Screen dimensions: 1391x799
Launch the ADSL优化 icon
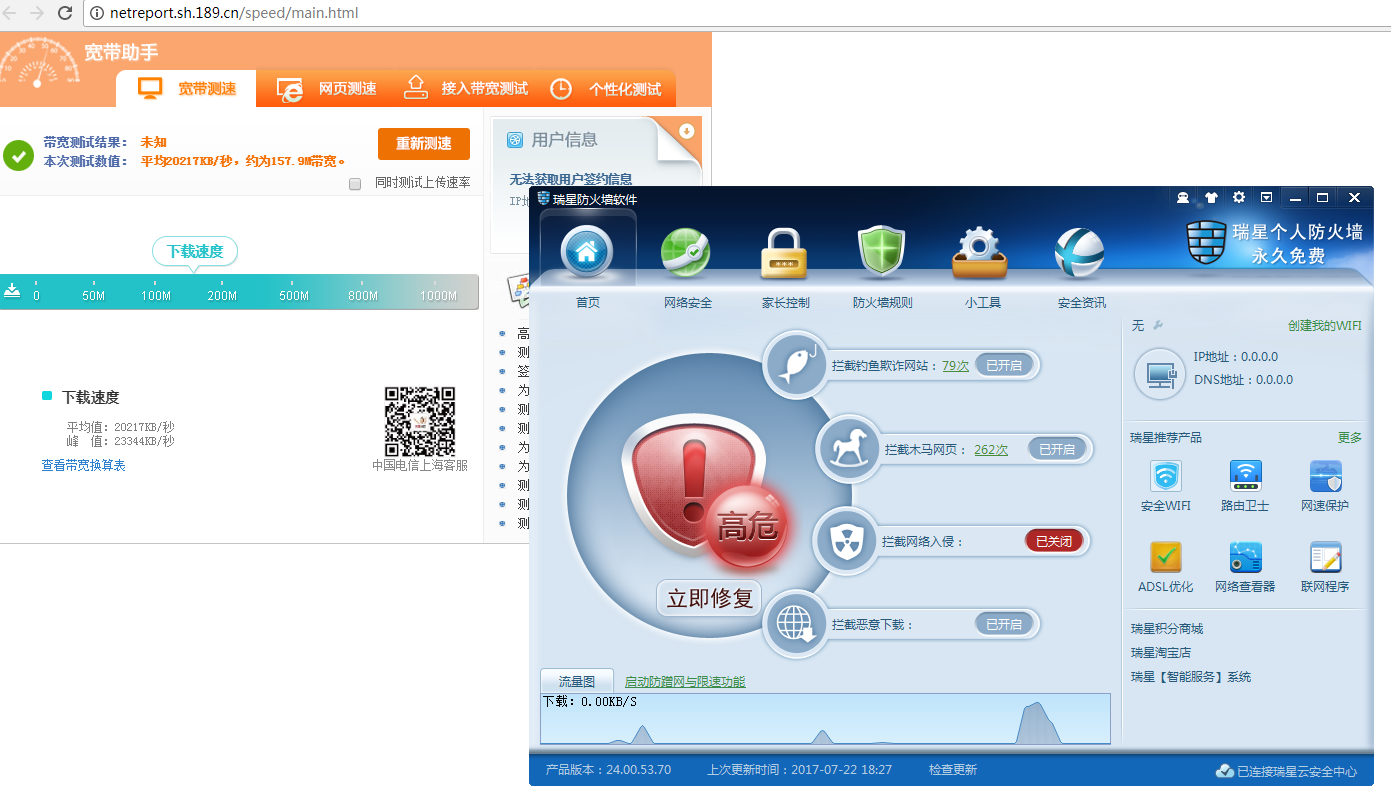pyautogui.click(x=1166, y=557)
